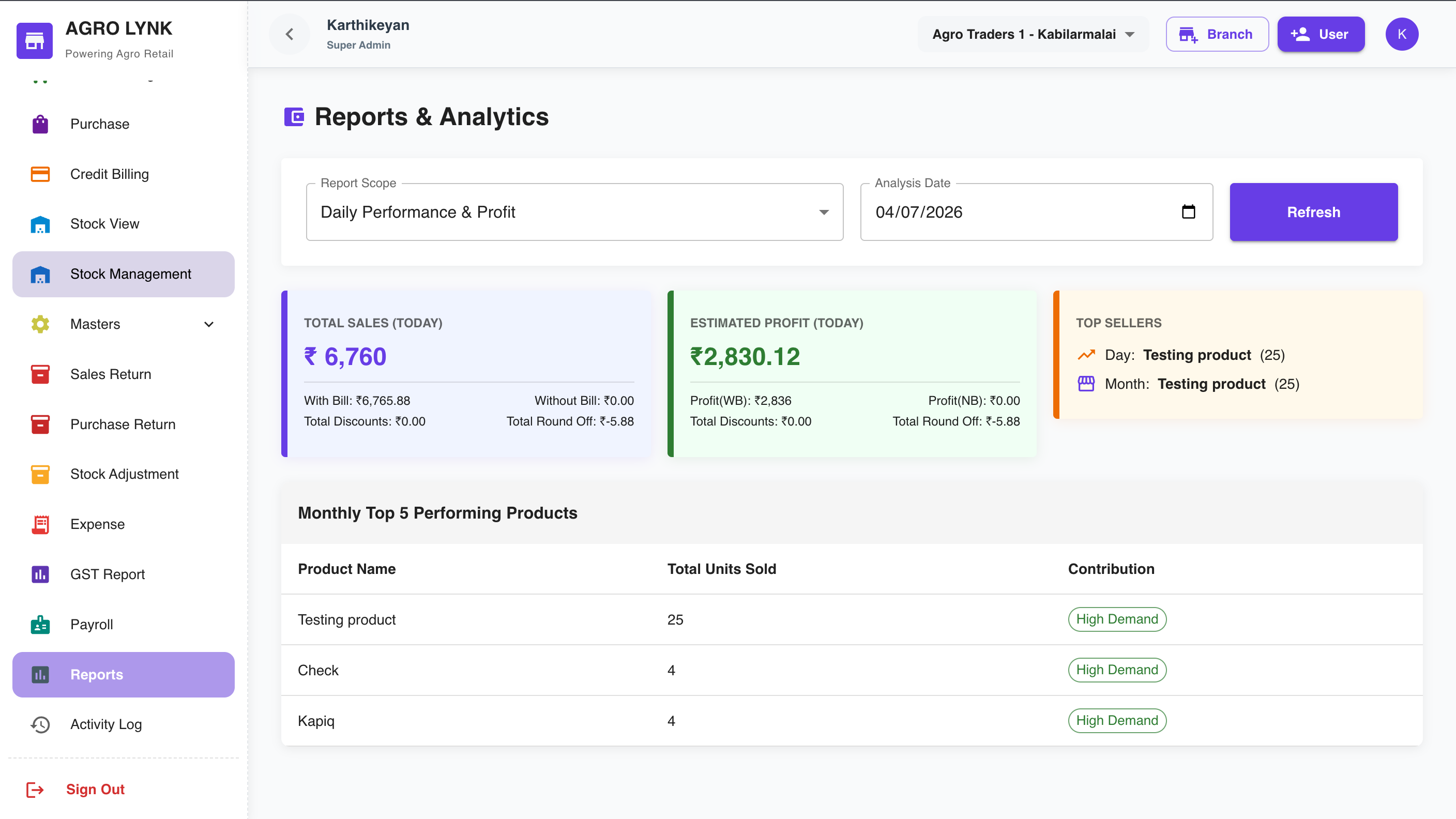Click the Stock Management warehouse icon
The image size is (1456, 819).
pos(40,275)
